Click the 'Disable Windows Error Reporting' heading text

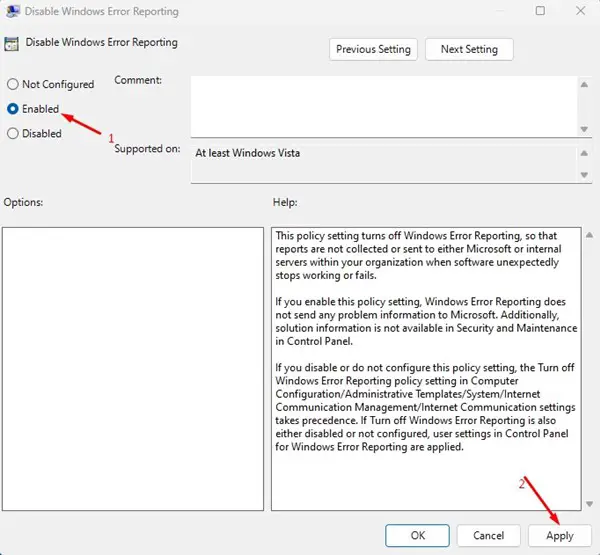pyautogui.click(x=101, y=42)
